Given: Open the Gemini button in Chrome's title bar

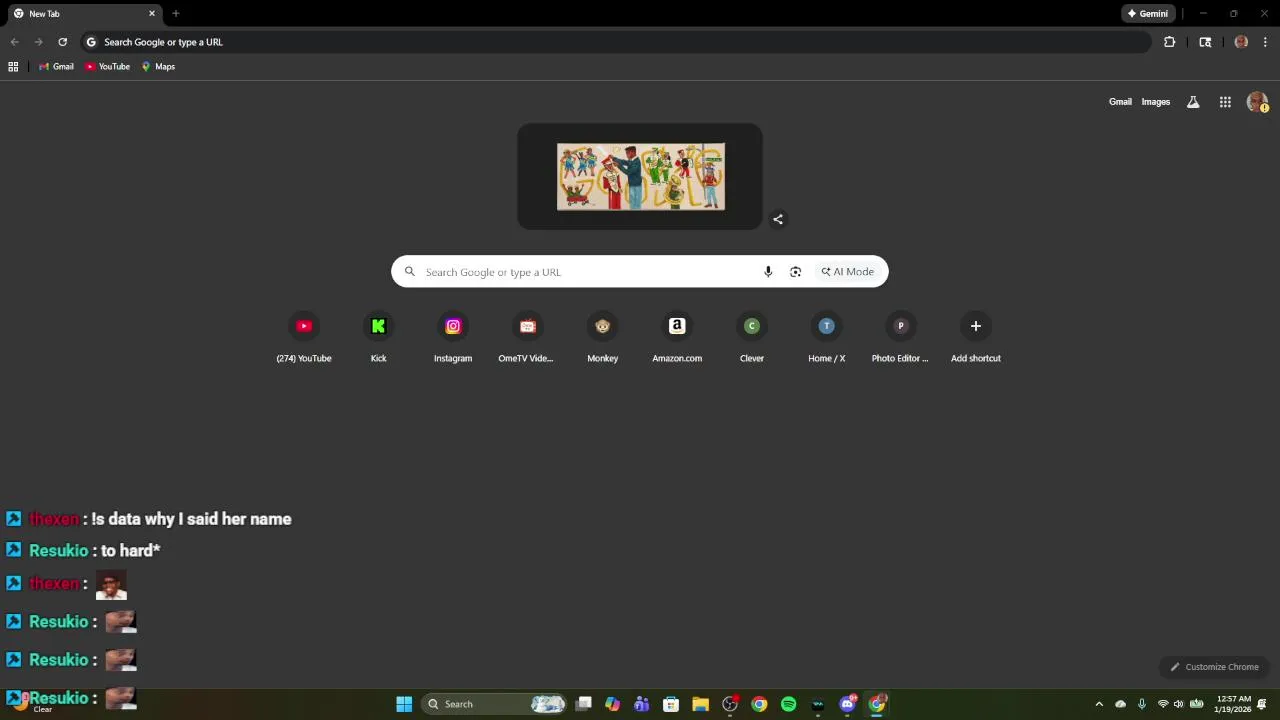Looking at the screenshot, I should [x=1147, y=14].
